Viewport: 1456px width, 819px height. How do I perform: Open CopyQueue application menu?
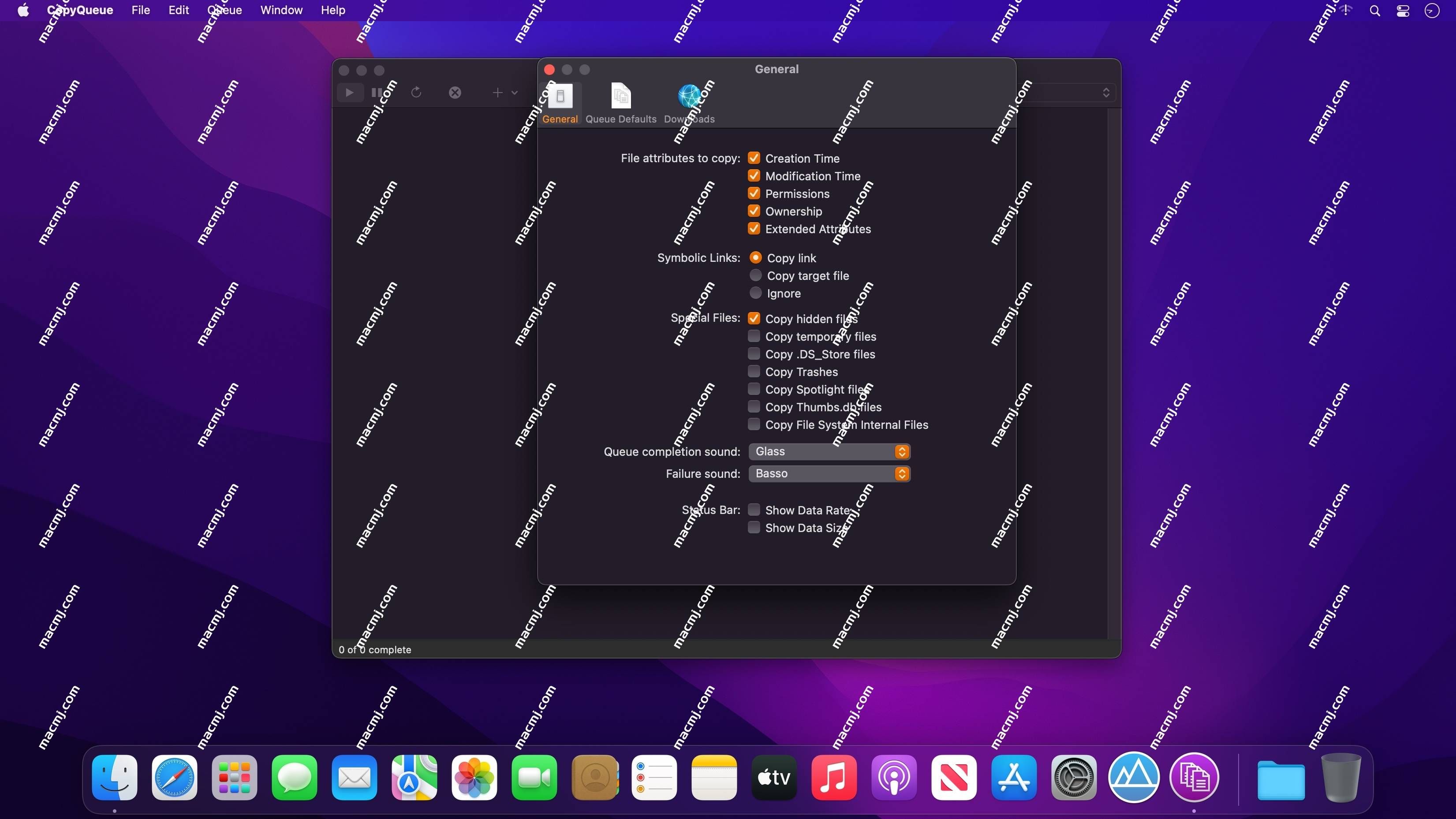pos(79,11)
